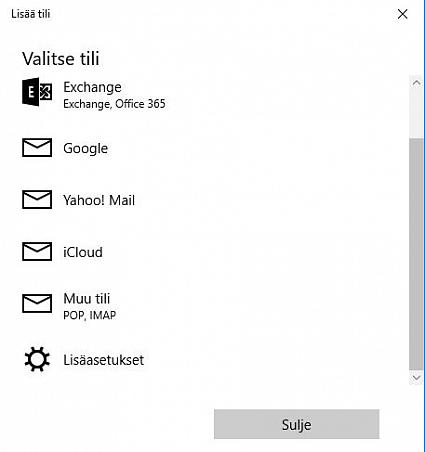This screenshot has height=452, width=425.
Task: Click the scroll up arrow
Action: click(x=416, y=82)
